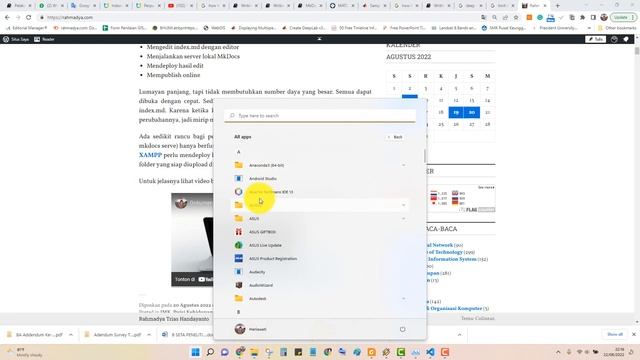
Task: Open taskbar Search magnifier
Action: [x=210, y=352]
